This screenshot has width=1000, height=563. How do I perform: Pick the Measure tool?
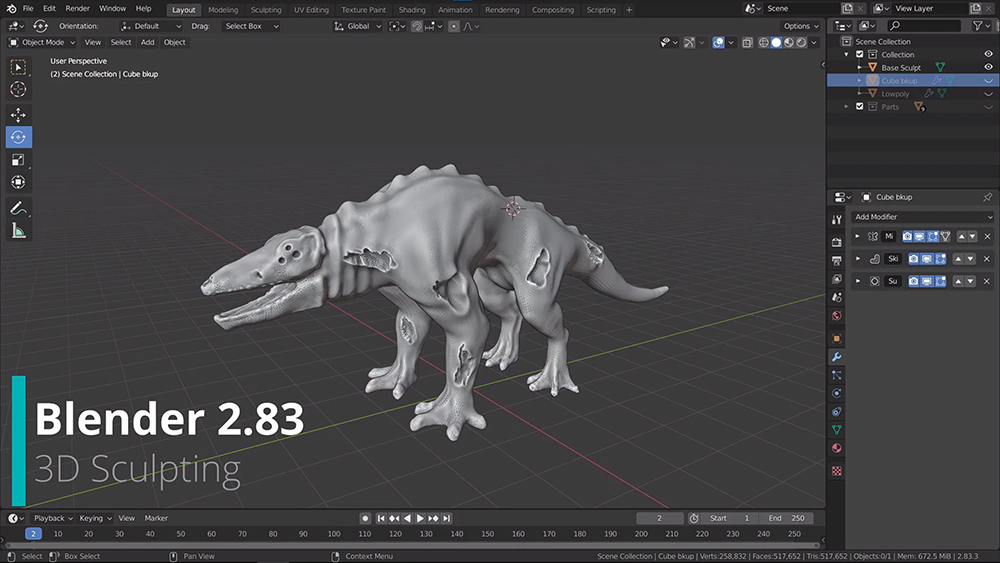18,231
